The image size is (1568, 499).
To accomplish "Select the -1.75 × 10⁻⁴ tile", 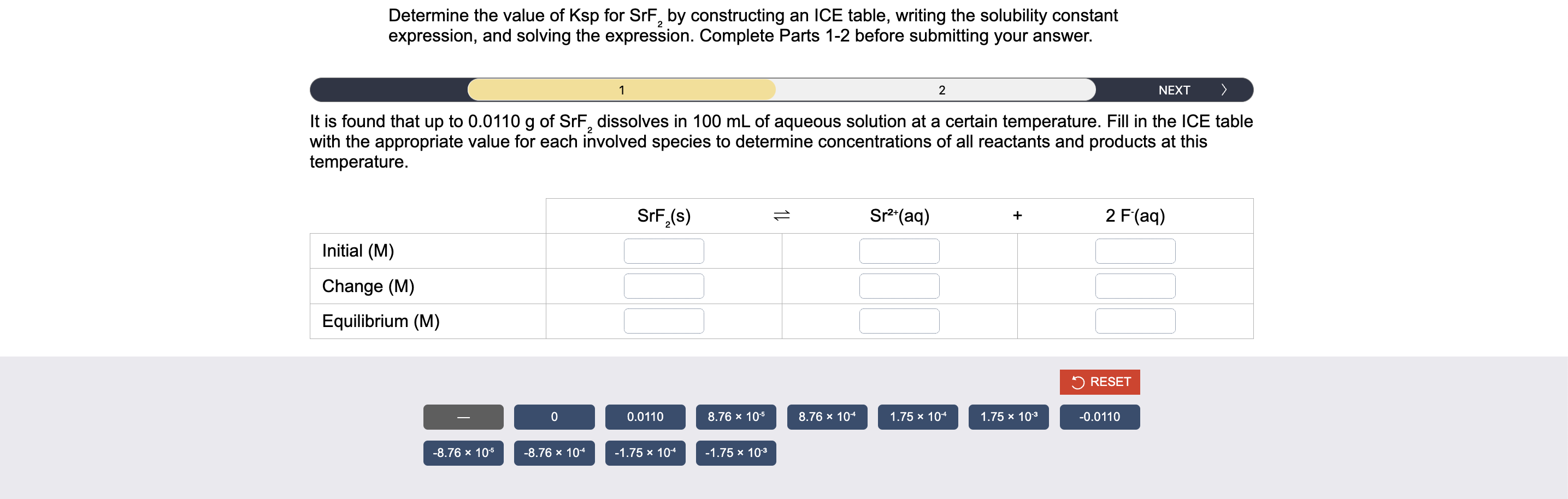I will pos(645,452).
